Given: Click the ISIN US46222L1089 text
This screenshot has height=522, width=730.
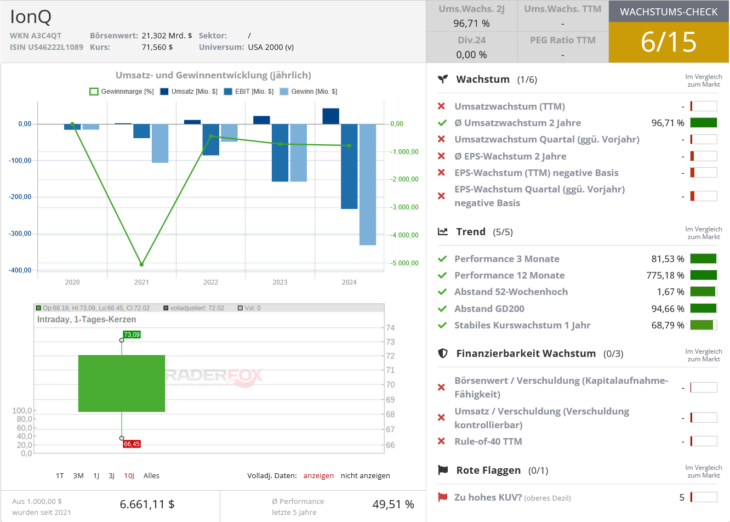Looking at the screenshot, I should (47, 47).
